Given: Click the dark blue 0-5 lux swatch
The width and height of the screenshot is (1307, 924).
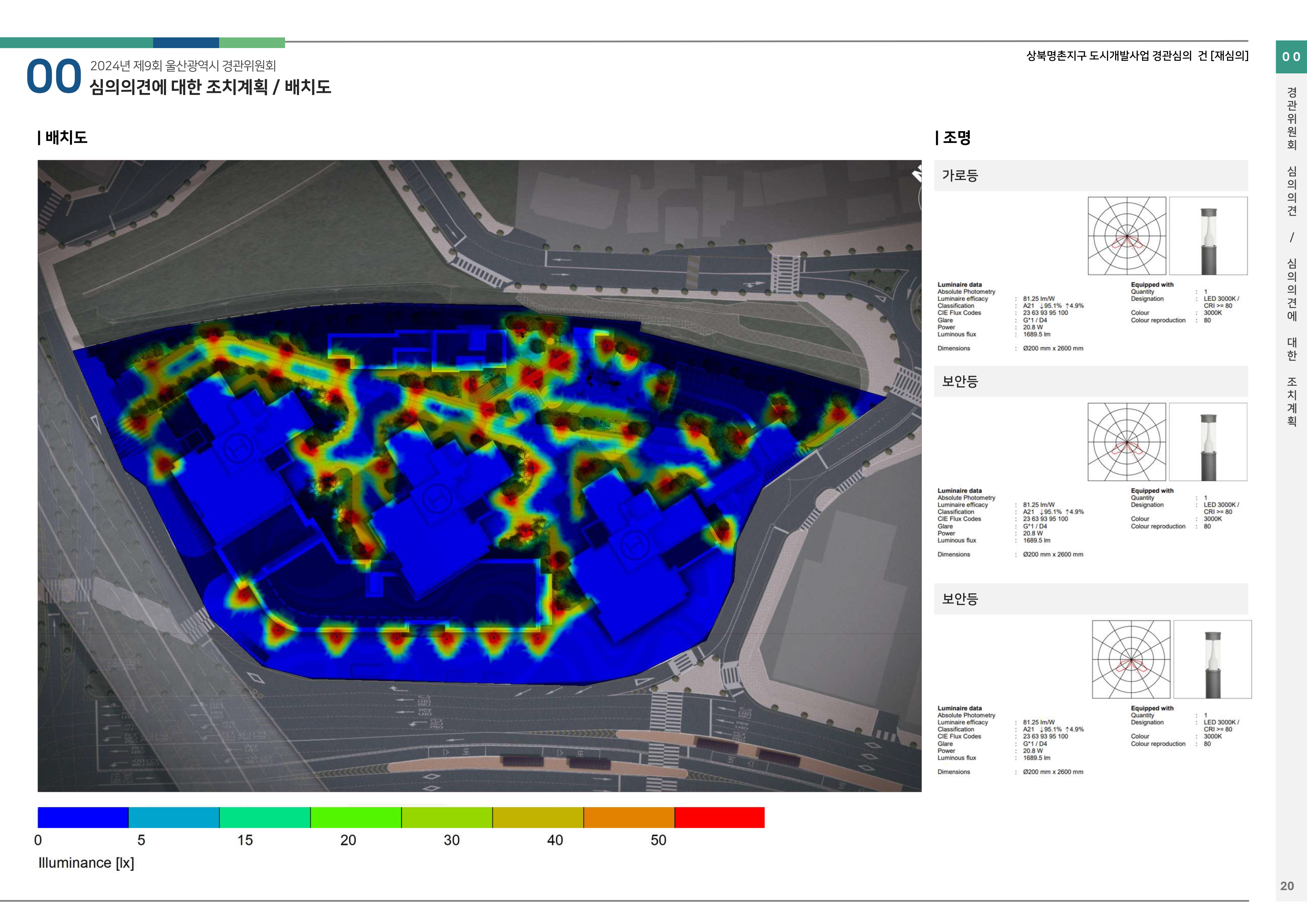Looking at the screenshot, I should [x=83, y=817].
